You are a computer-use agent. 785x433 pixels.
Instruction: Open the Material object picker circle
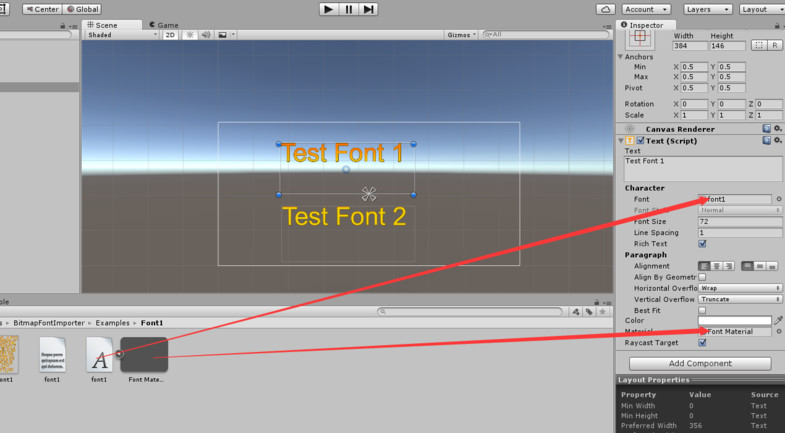(778, 331)
